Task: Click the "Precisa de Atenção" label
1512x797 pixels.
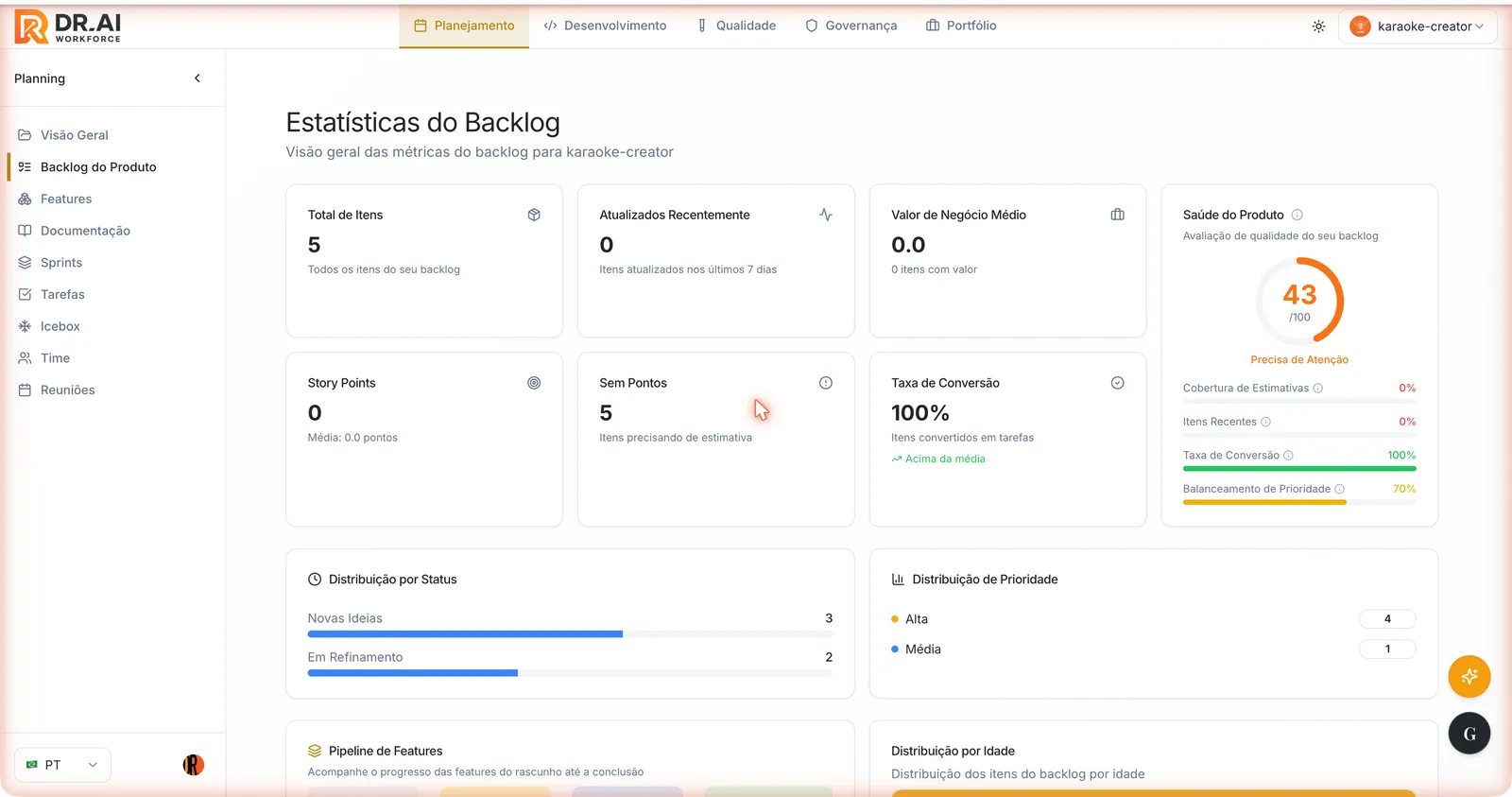Action: pyautogui.click(x=1299, y=359)
